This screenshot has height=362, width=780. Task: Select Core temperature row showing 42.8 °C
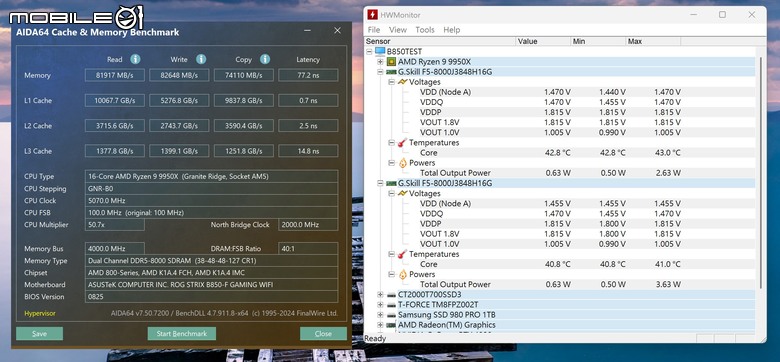[560, 153]
